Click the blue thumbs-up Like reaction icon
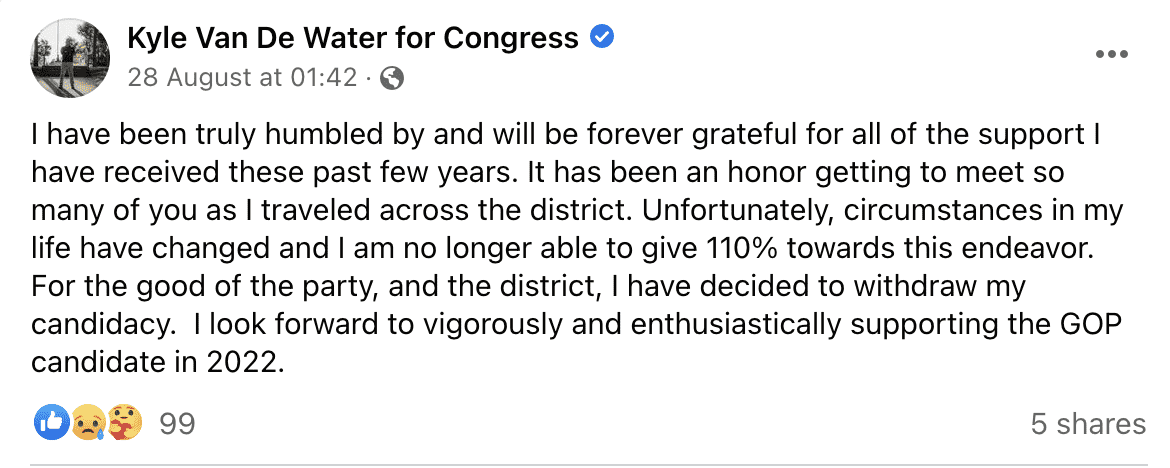 [50, 423]
